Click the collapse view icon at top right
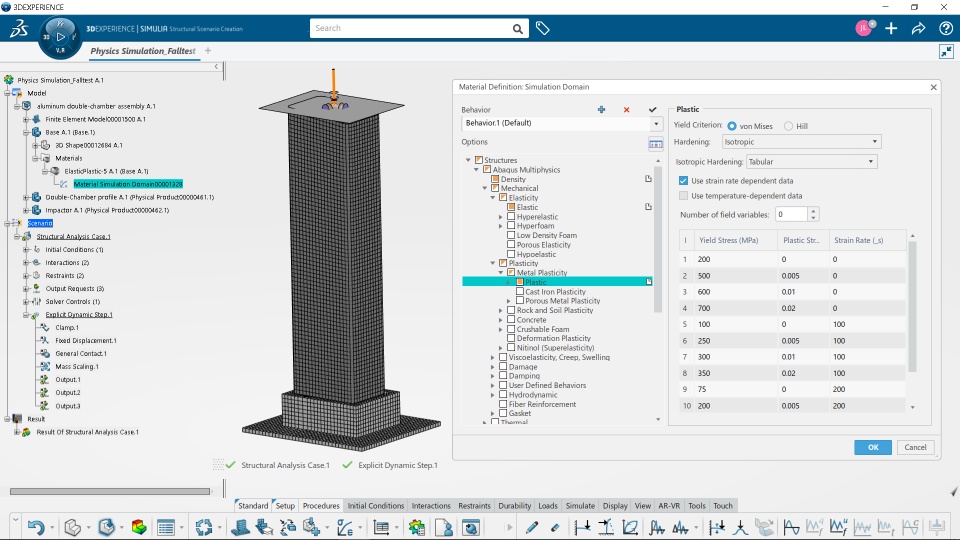This screenshot has width=960, height=540. tap(946, 51)
